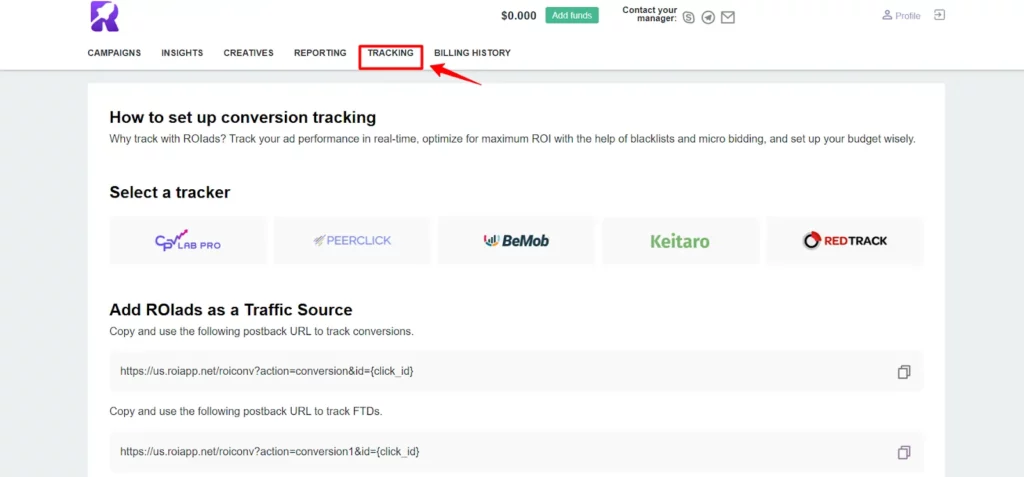Open email manager contact icon
The image size is (1024, 477).
[728, 18]
